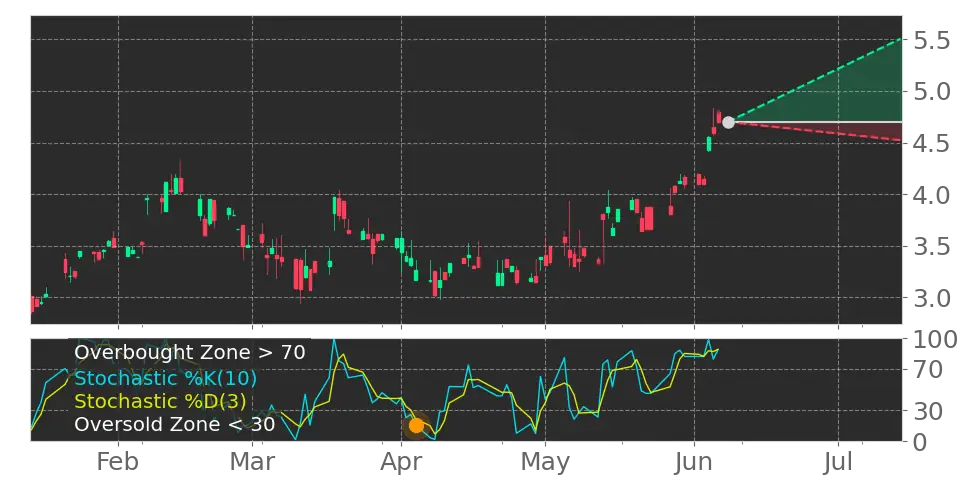Click the 5.5 price axis label
Screen dimensions: 972x486
tap(932, 41)
